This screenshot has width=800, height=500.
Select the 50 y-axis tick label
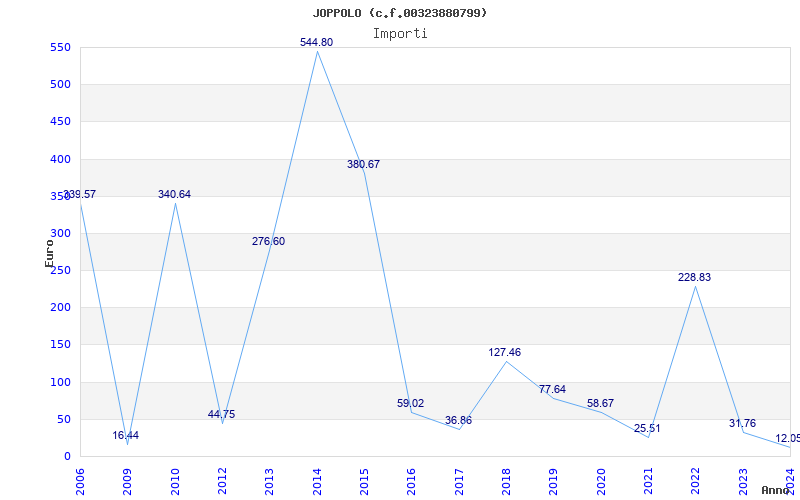pyautogui.click(x=63, y=419)
